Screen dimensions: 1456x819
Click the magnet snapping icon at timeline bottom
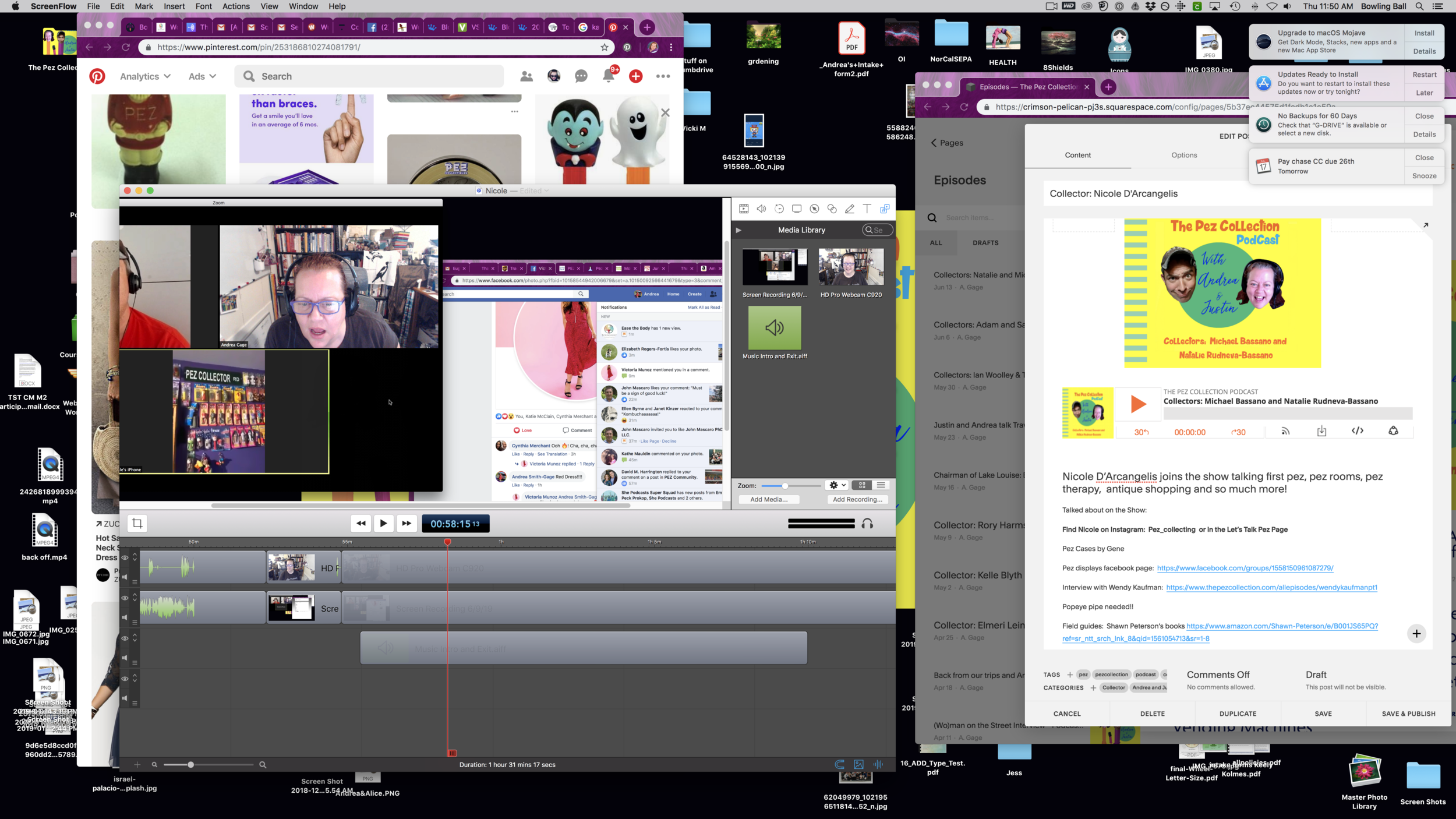839,764
